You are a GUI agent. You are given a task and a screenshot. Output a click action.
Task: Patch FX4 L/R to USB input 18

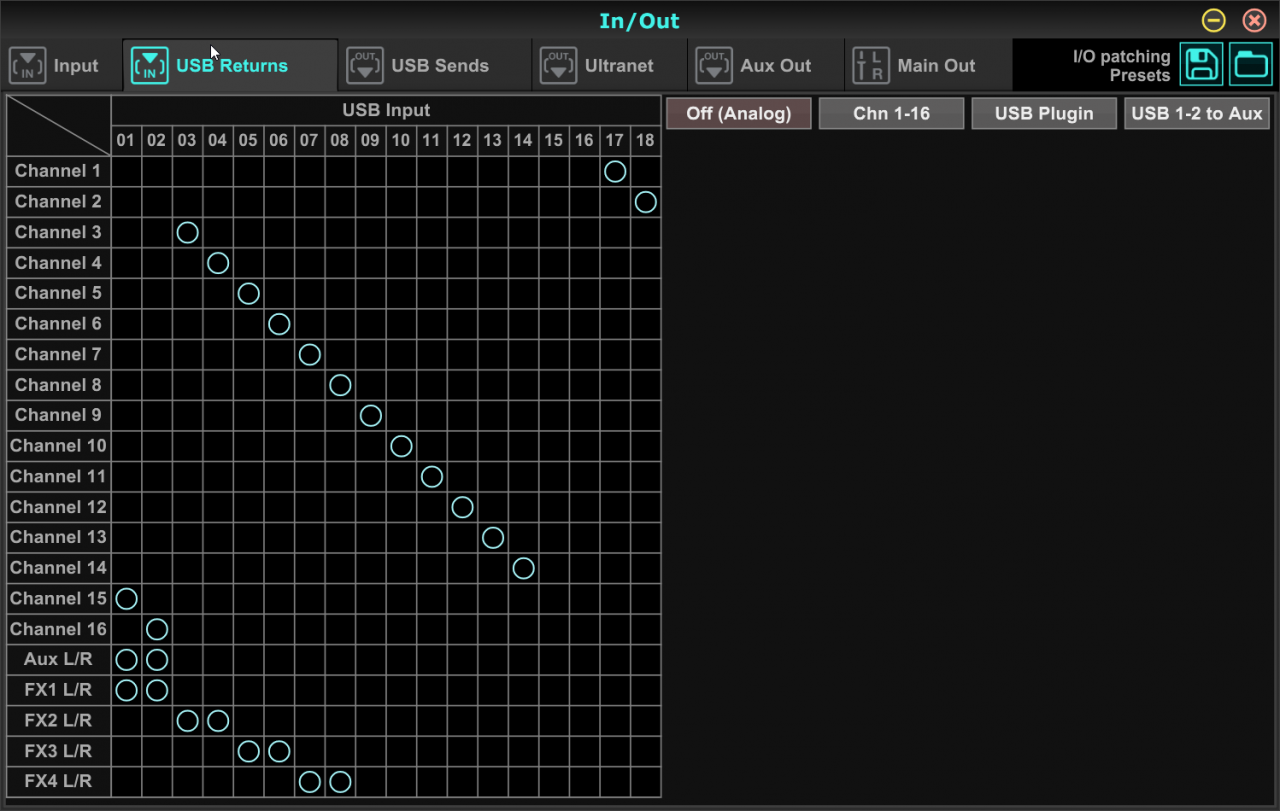coord(646,782)
